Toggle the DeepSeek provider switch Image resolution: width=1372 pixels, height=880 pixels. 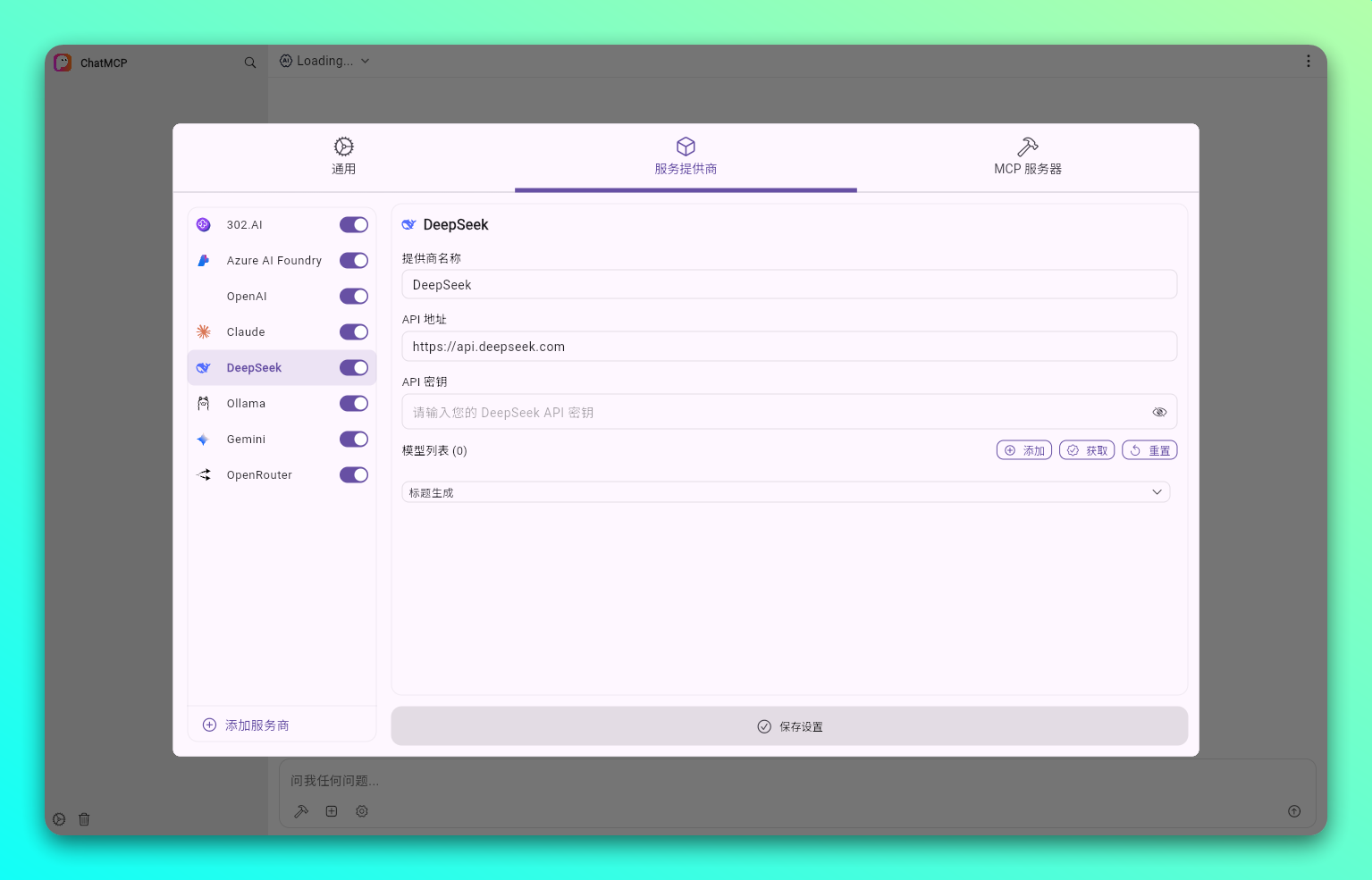354,368
